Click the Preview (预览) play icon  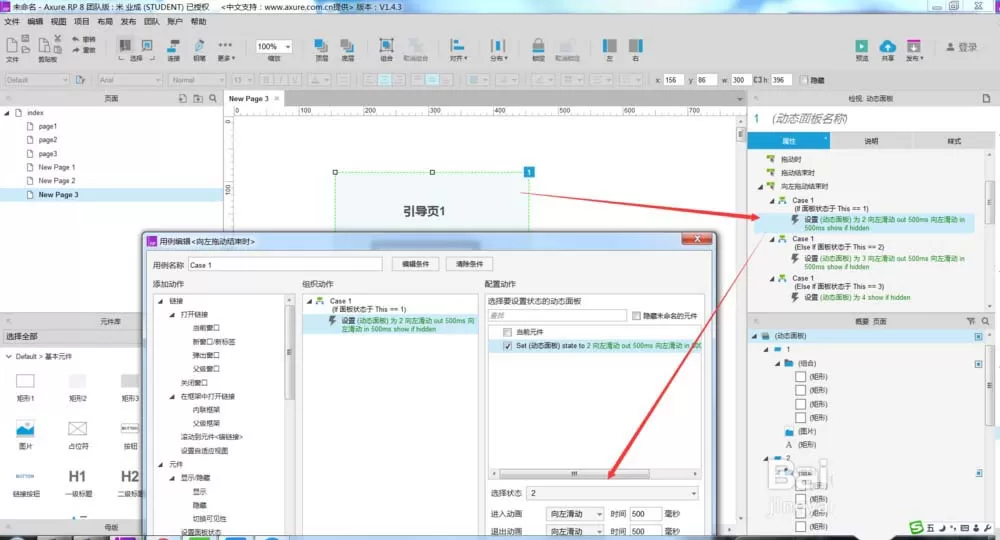(861, 46)
